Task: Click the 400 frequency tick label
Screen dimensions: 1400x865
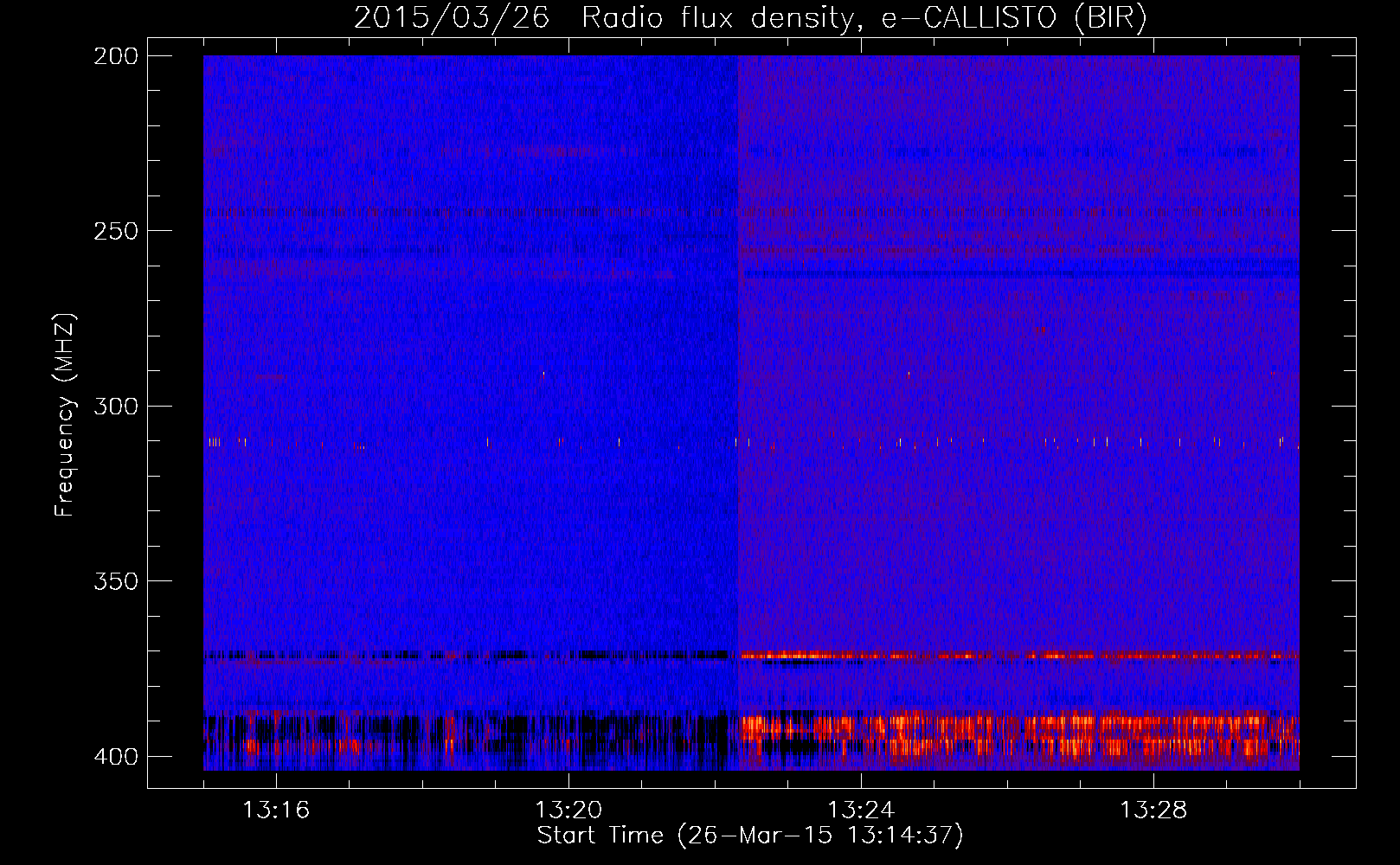Action: [115, 757]
